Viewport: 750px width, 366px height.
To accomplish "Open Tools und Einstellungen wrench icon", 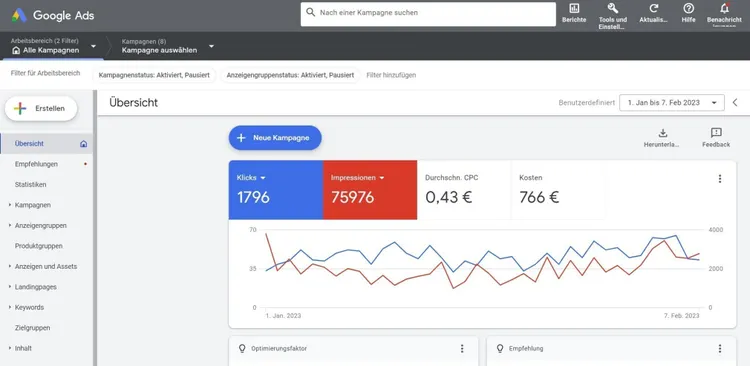I will (x=613, y=8).
